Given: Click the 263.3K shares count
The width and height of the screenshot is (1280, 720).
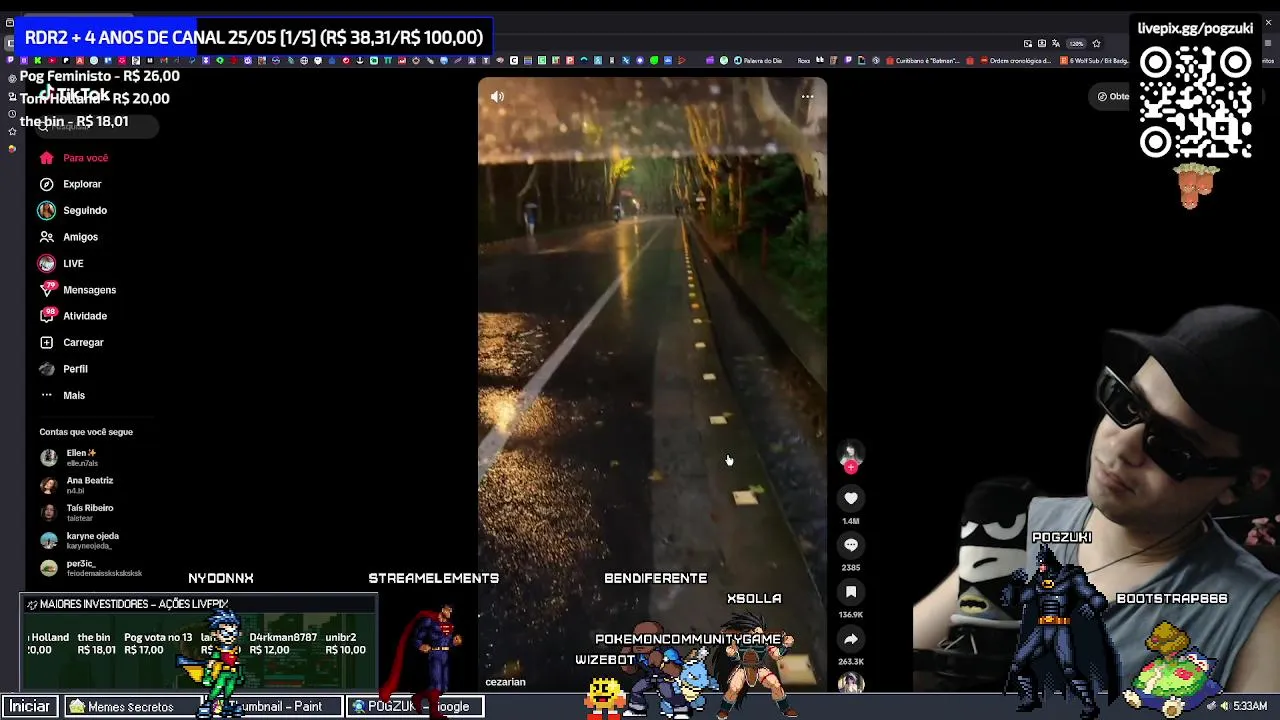Looking at the screenshot, I should [x=851, y=662].
